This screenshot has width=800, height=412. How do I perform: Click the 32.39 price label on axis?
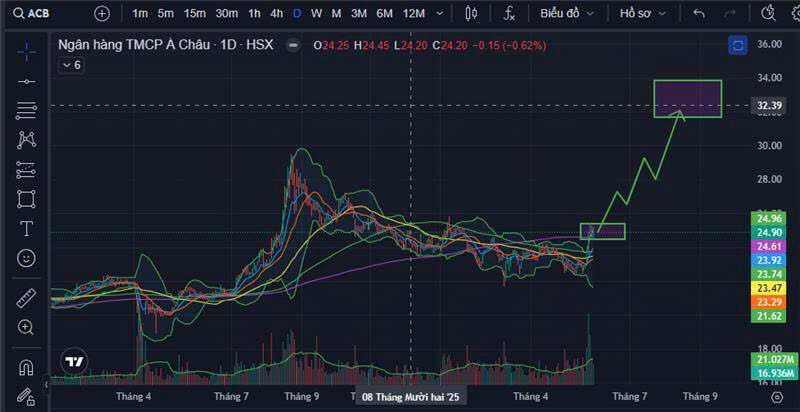pyautogui.click(x=770, y=106)
